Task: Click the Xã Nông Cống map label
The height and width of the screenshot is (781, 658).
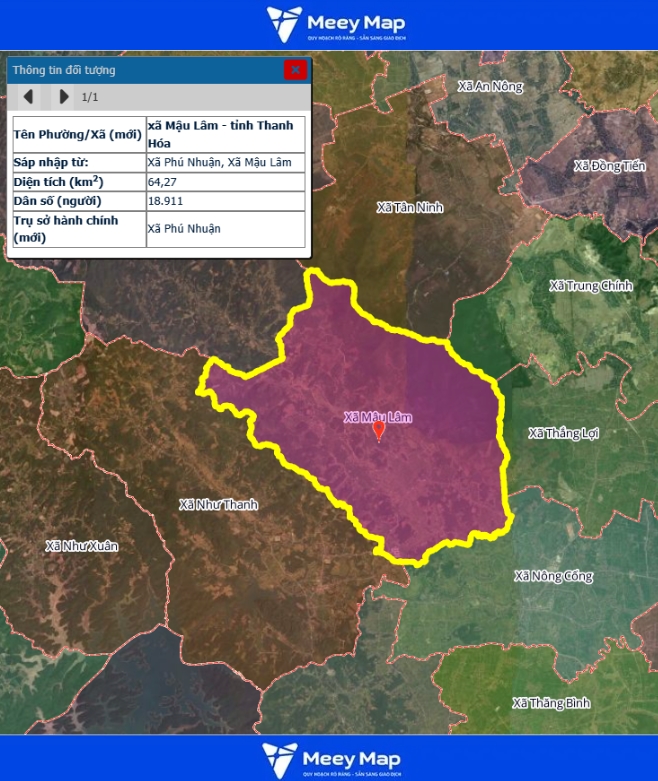Action: click(x=553, y=576)
